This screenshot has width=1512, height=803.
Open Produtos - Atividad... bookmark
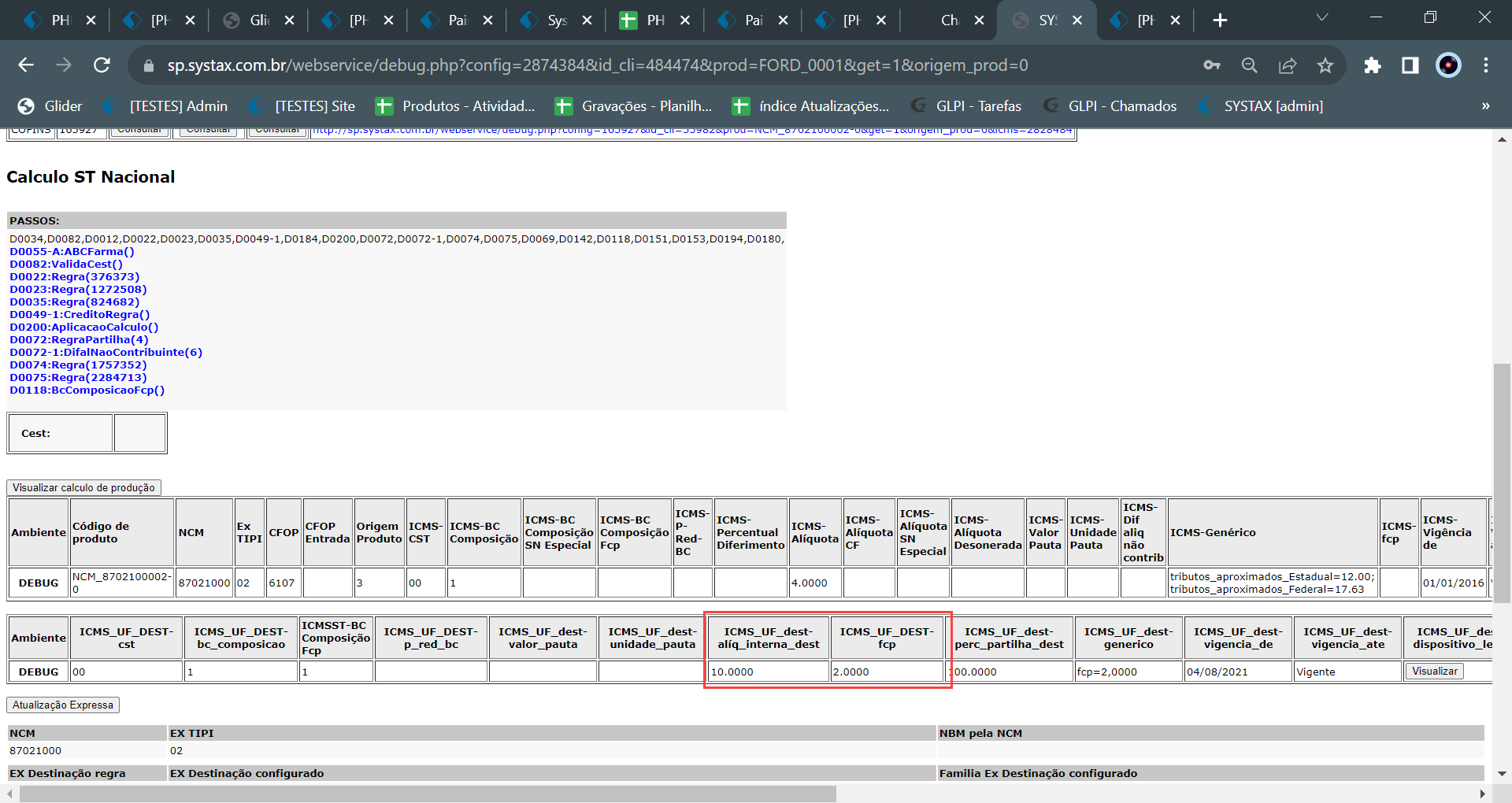click(455, 106)
